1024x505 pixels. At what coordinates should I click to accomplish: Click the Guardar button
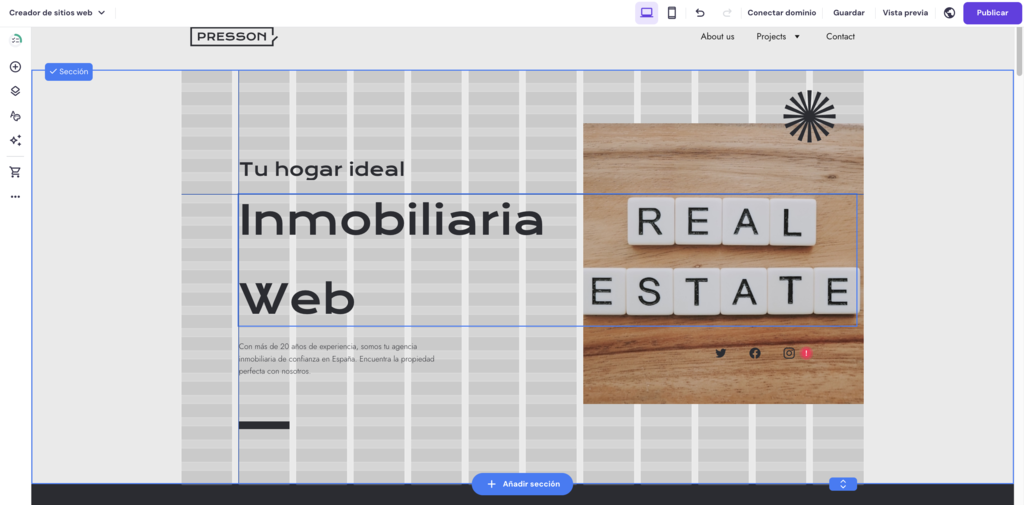click(x=848, y=12)
